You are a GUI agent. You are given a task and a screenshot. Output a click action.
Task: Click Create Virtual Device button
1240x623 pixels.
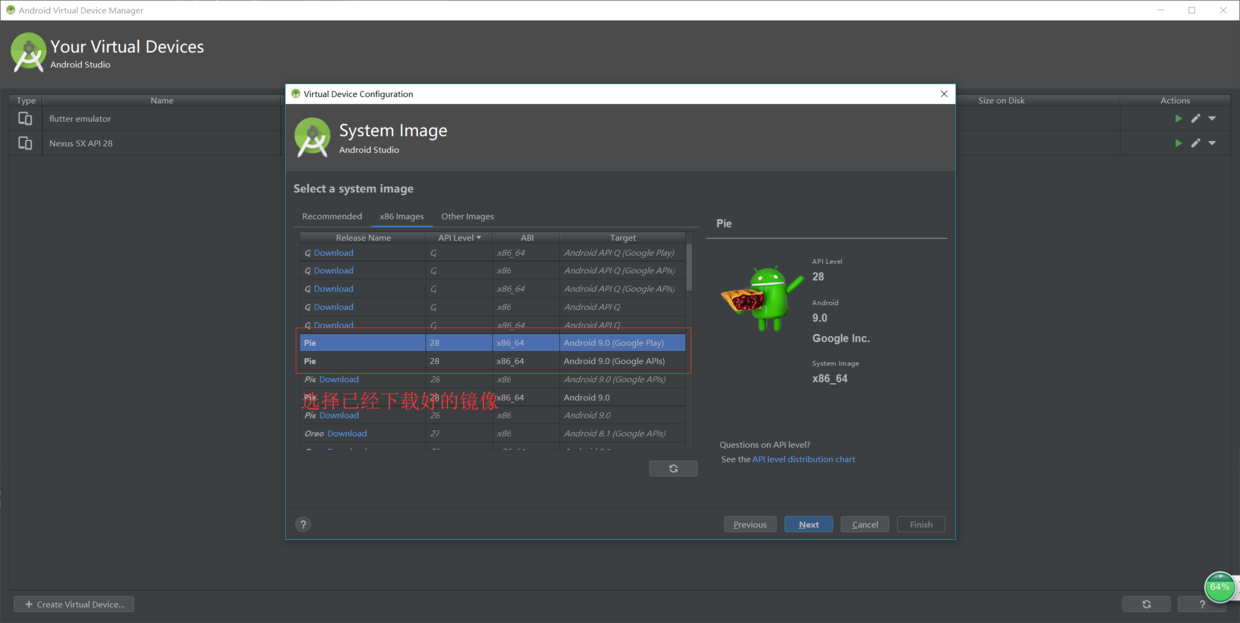74,604
